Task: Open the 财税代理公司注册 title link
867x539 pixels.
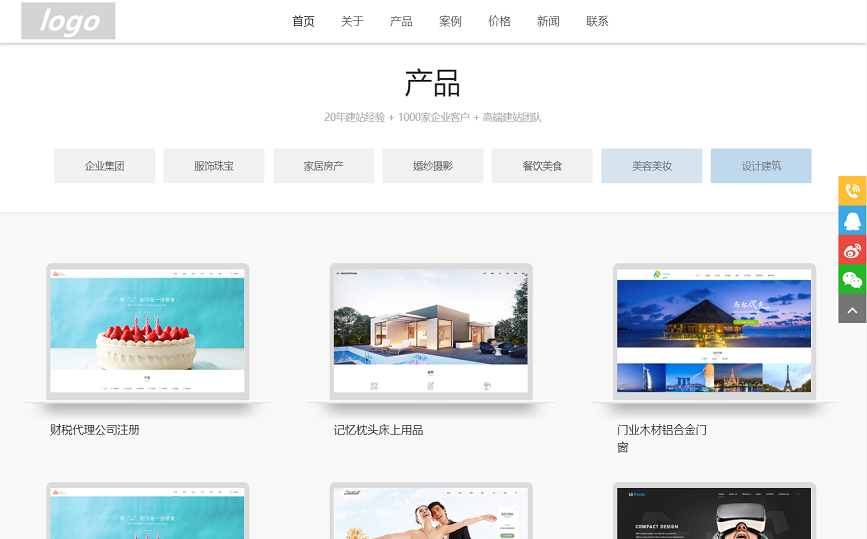Action: point(95,430)
